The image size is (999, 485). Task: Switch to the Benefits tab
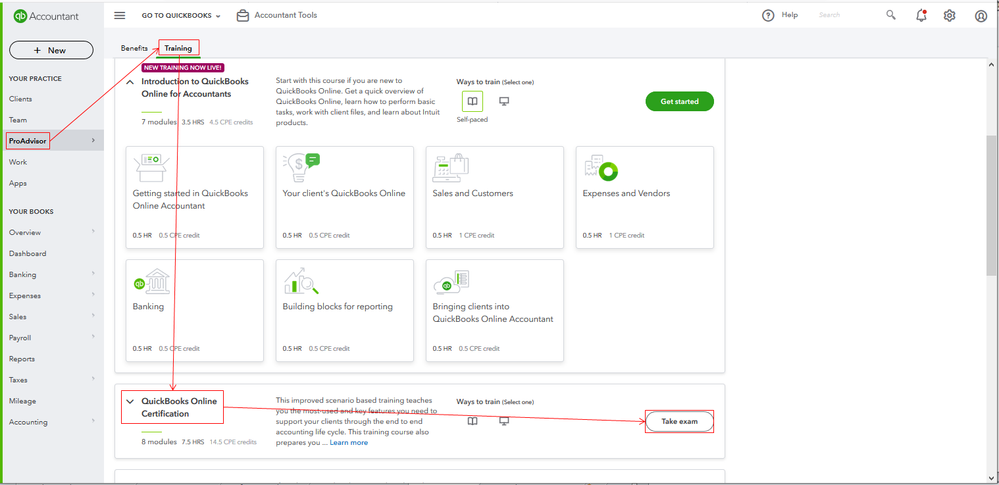134,48
